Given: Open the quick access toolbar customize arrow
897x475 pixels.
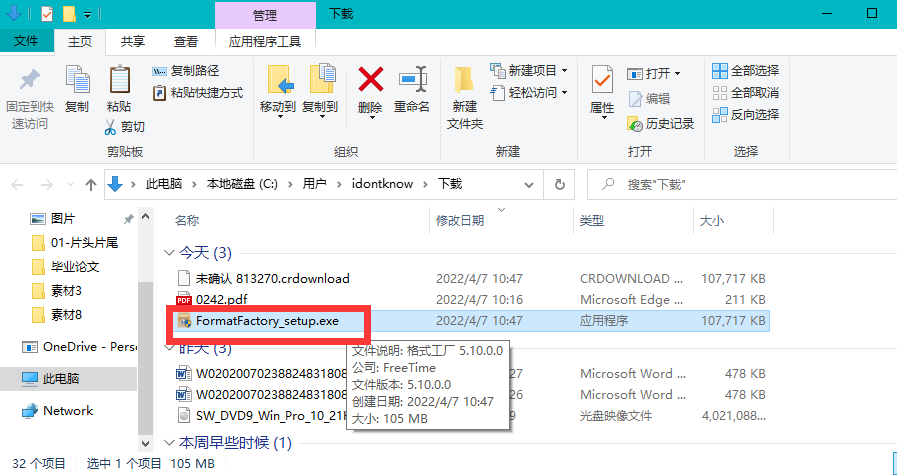Looking at the screenshot, I should (87, 15).
